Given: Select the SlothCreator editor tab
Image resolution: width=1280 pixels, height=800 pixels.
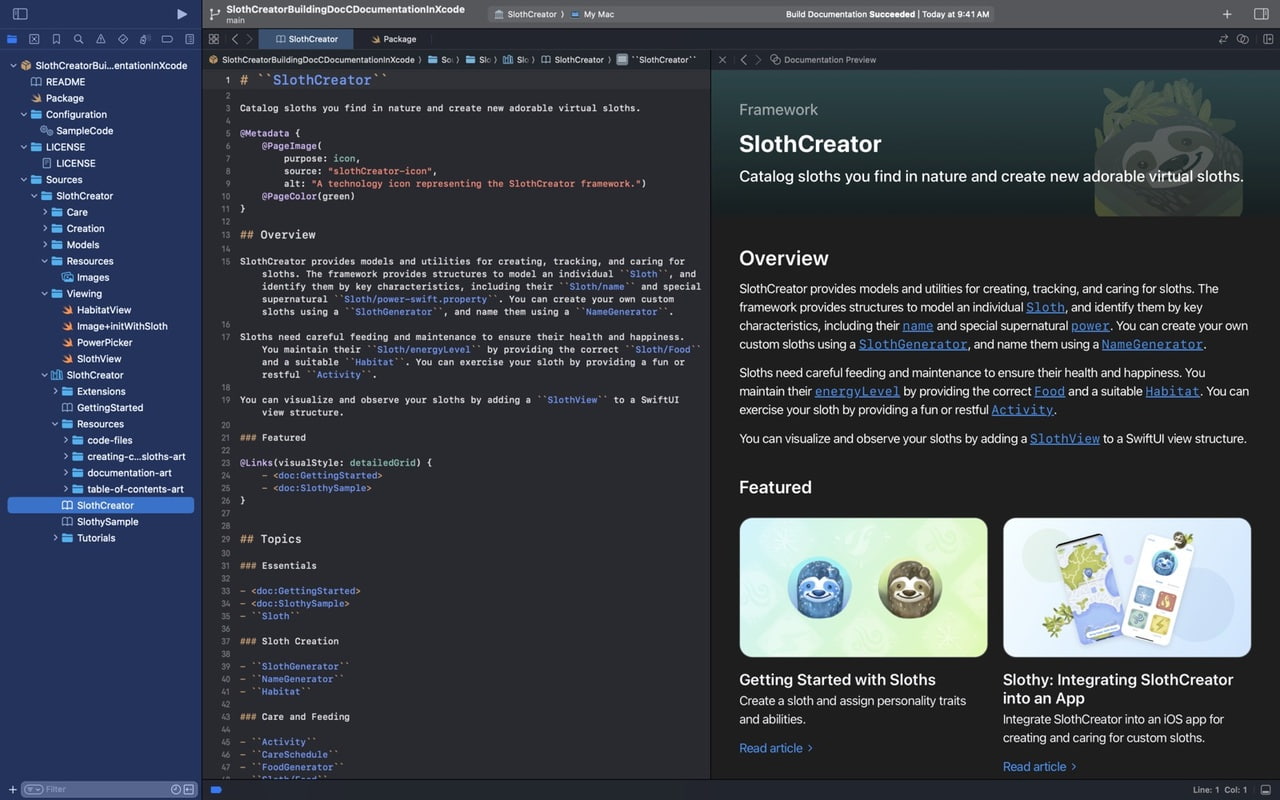Looking at the screenshot, I should [x=306, y=39].
